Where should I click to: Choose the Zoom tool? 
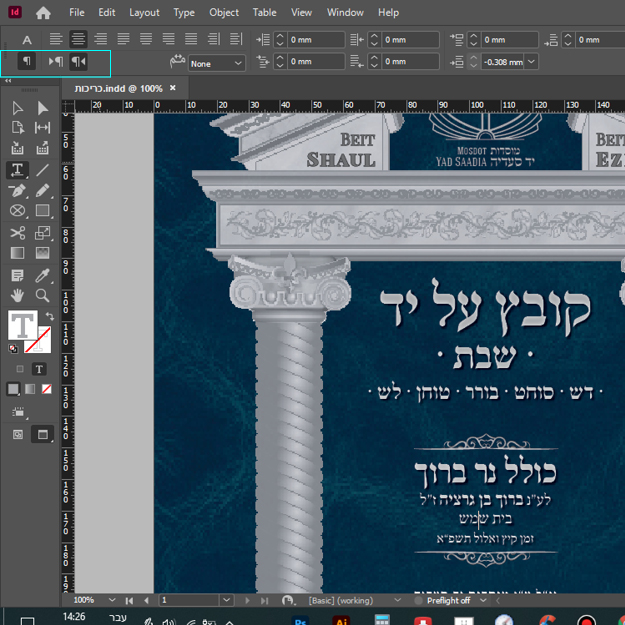[x=42, y=296]
